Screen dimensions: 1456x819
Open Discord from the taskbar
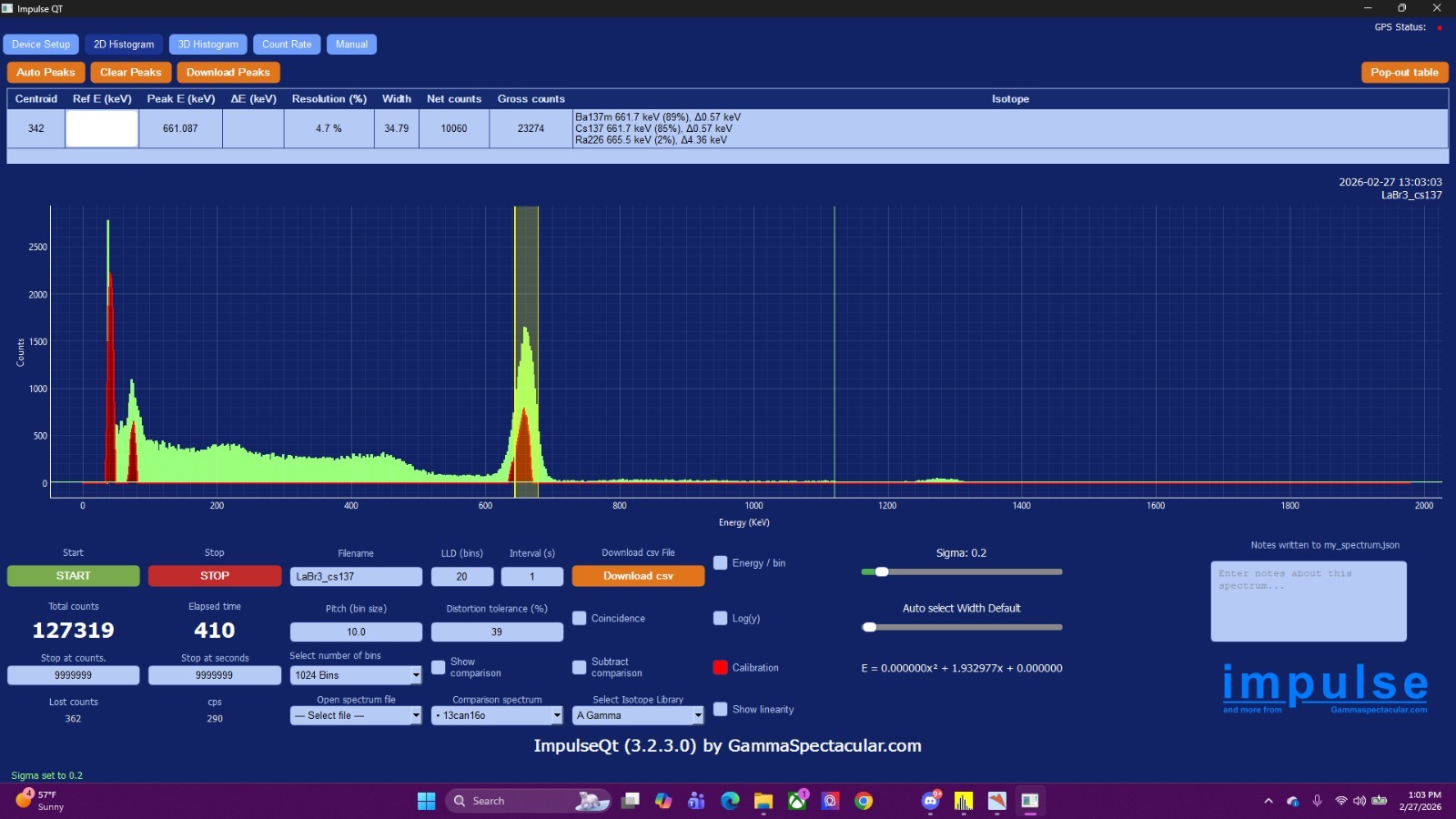pyautogui.click(x=930, y=801)
